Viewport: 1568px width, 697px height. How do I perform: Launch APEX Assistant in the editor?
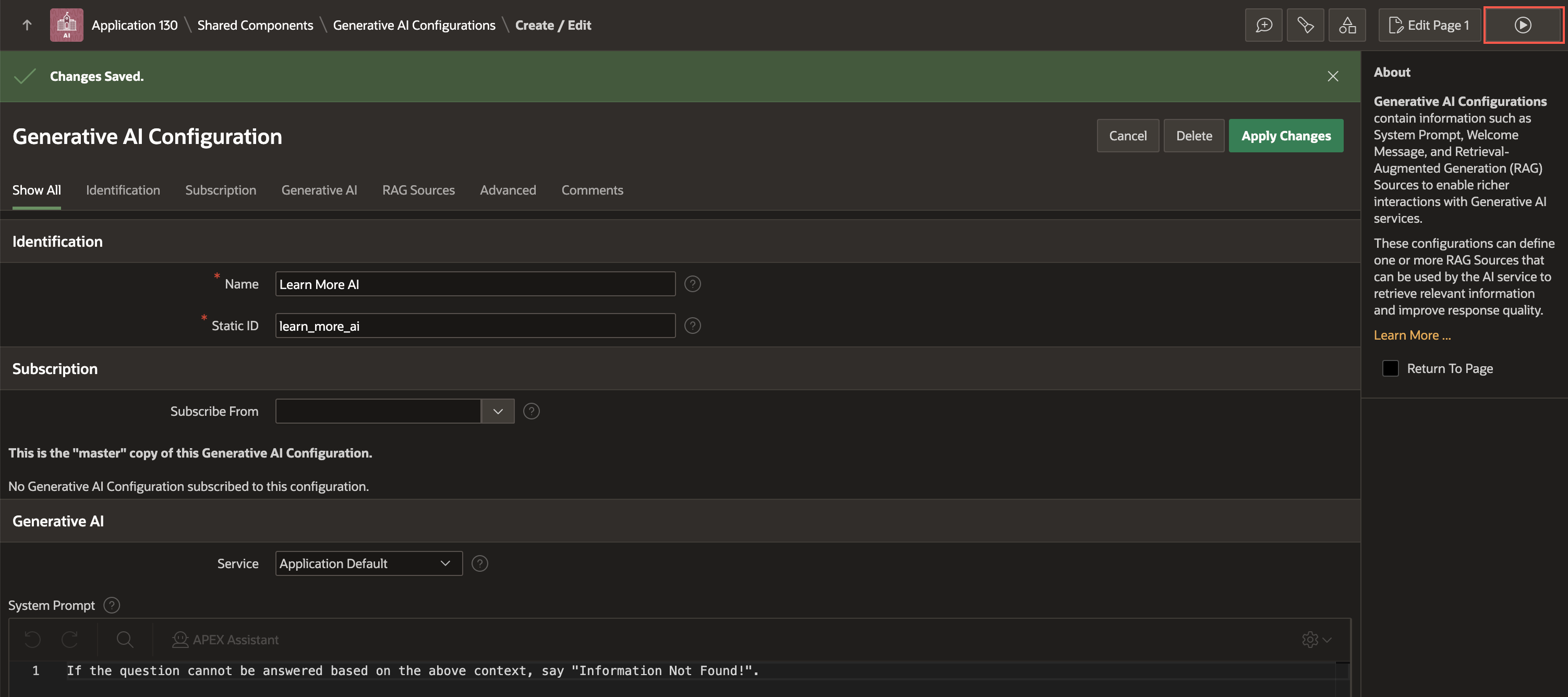point(225,639)
